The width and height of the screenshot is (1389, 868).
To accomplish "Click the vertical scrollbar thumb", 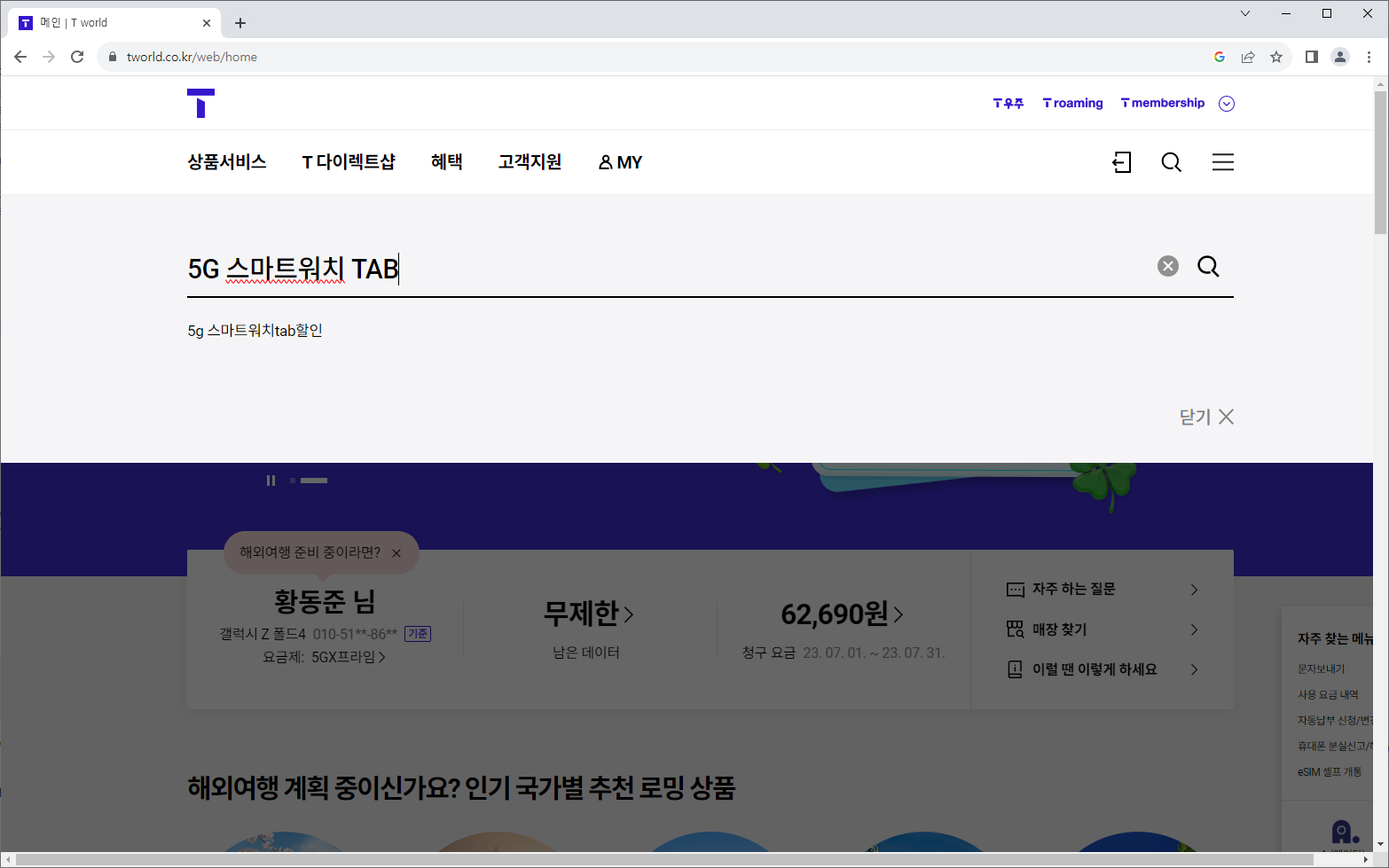I will 1380,162.
